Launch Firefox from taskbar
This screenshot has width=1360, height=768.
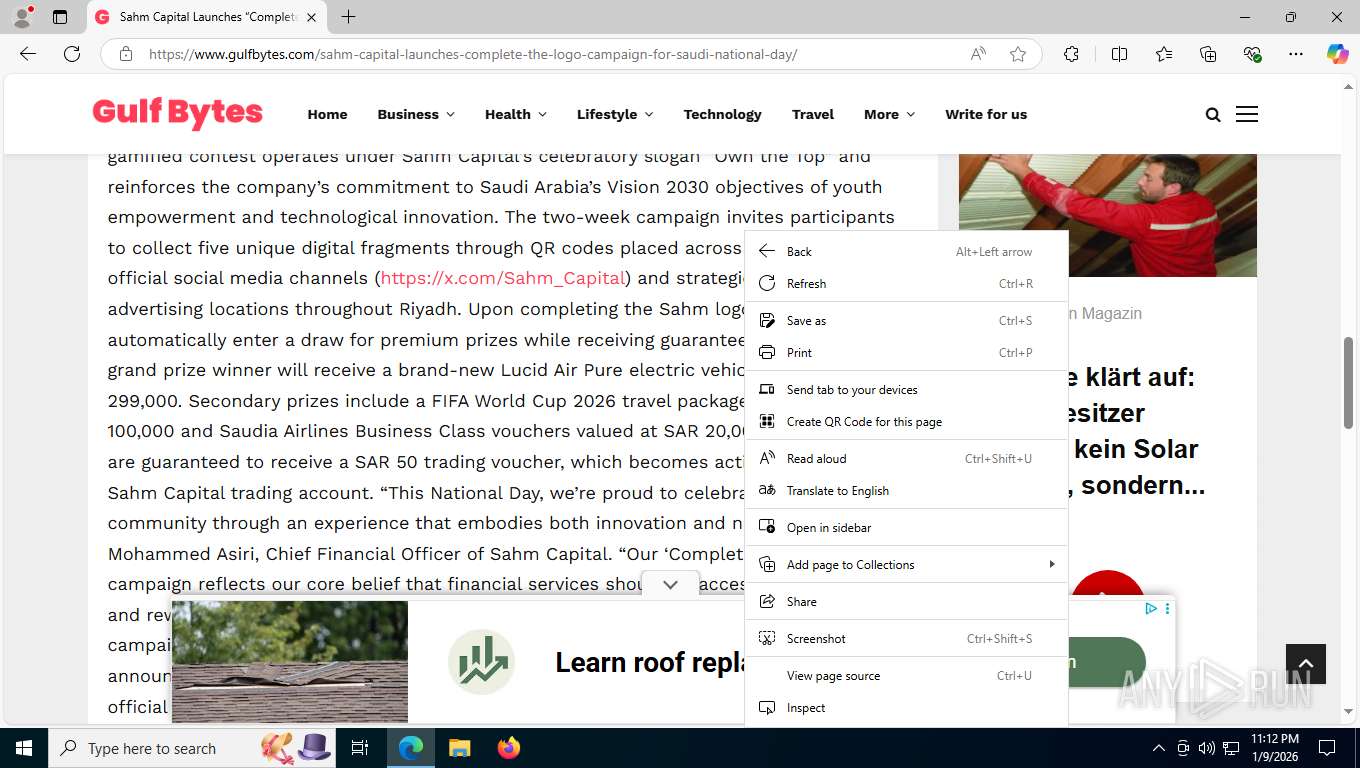(508, 748)
